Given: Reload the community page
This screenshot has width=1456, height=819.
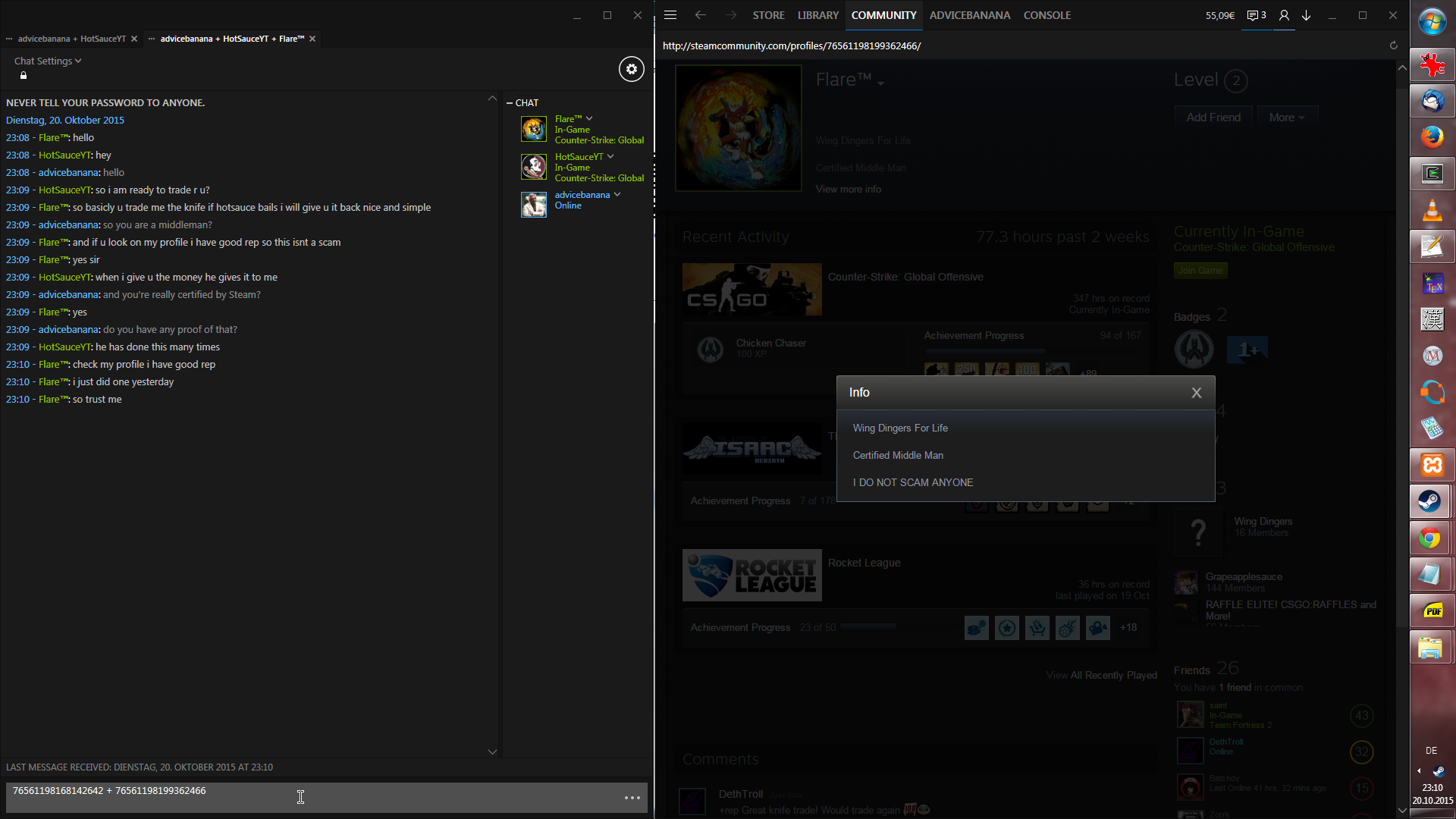Looking at the screenshot, I should click(x=1393, y=45).
